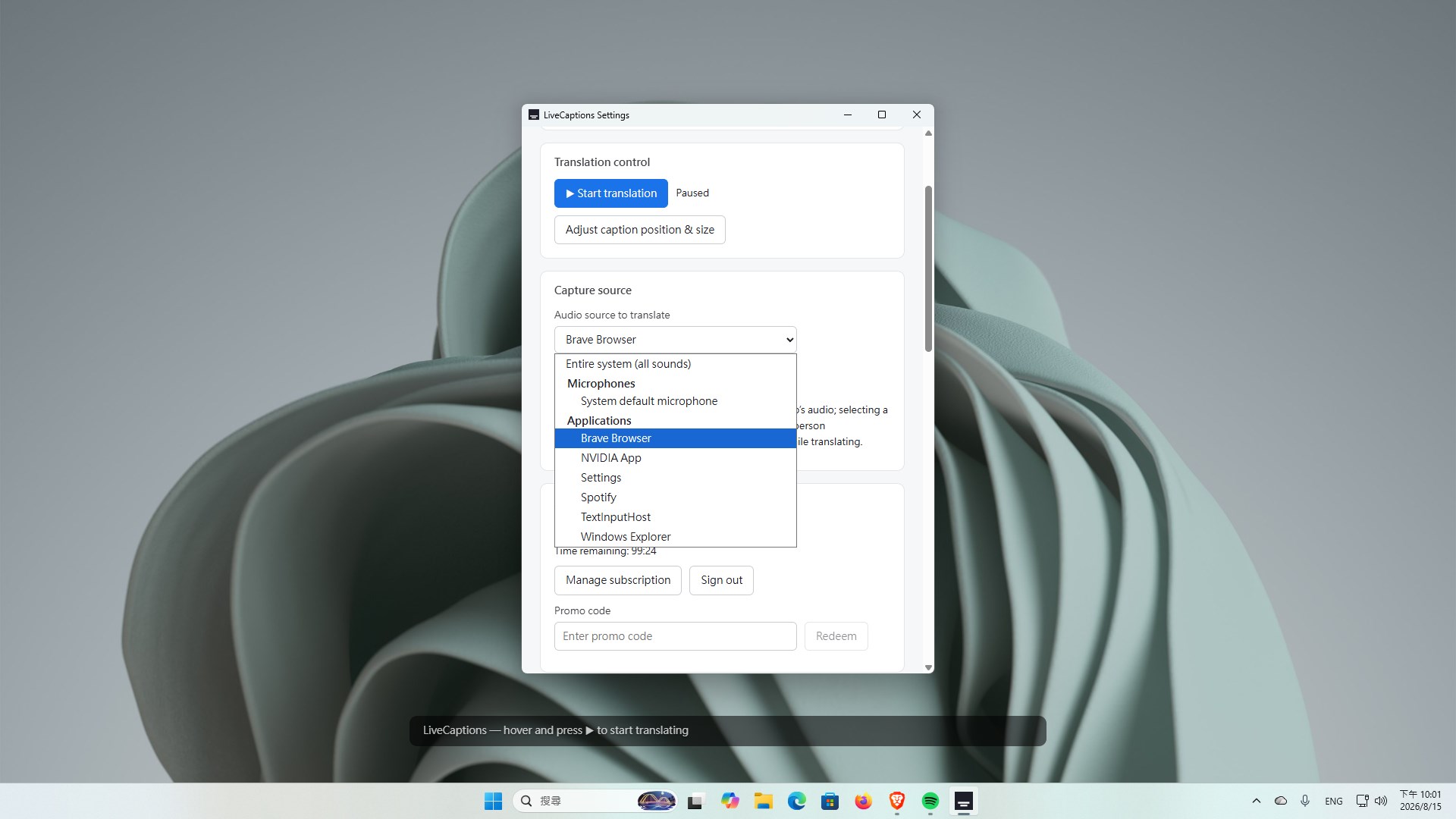Viewport: 1456px width, 819px height.
Task: Choose System default microphone option
Action: pyautogui.click(x=676, y=401)
